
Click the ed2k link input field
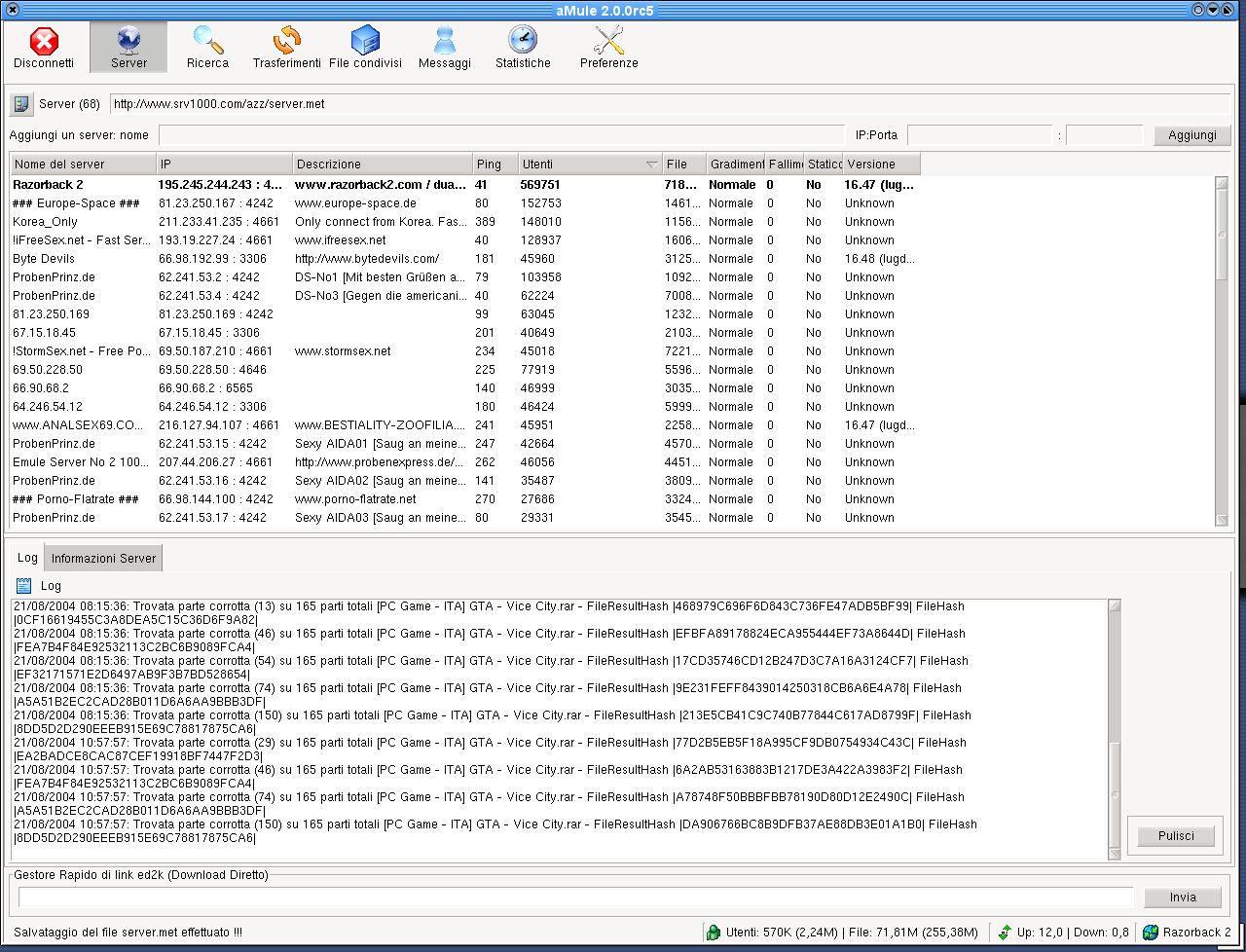click(575, 897)
